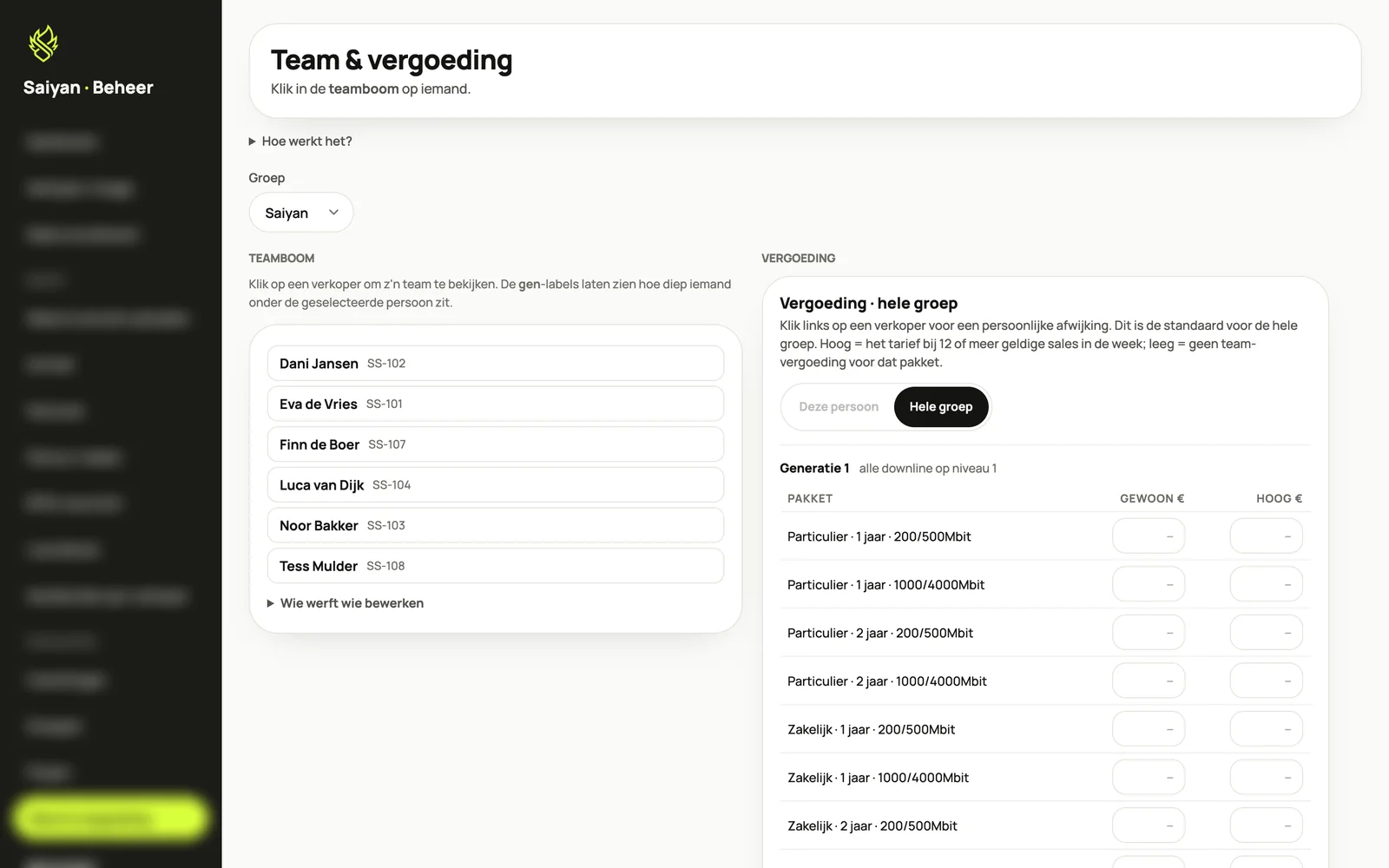The width and height of the screenshot is (1389, 868).
Task: Click the 'HOOG €' column header
Action: [1280, 498]
